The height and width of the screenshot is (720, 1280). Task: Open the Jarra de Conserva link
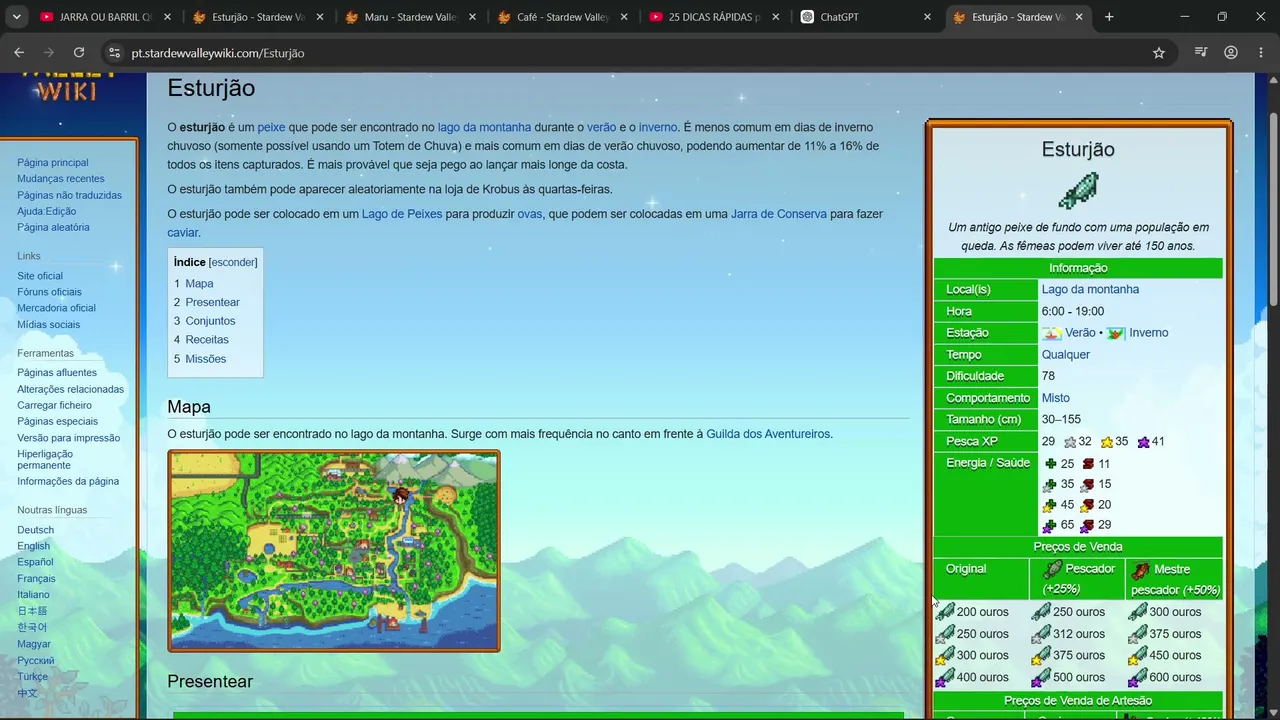[x=779, y=214]
